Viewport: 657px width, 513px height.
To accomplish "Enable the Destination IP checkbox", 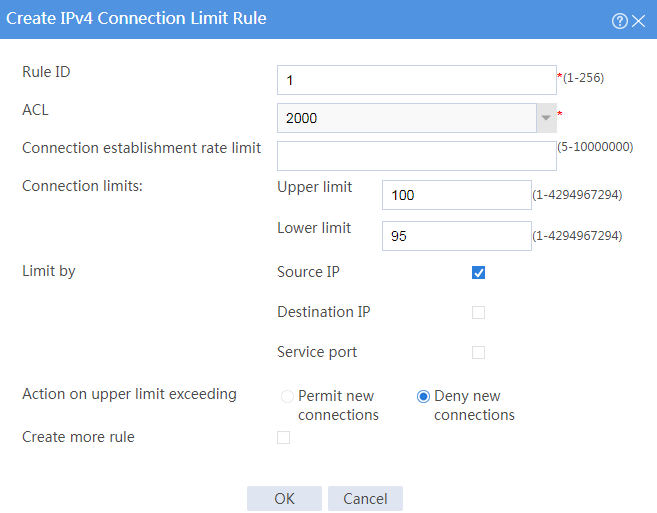I will pyautogui.click(x=478, y=312).
